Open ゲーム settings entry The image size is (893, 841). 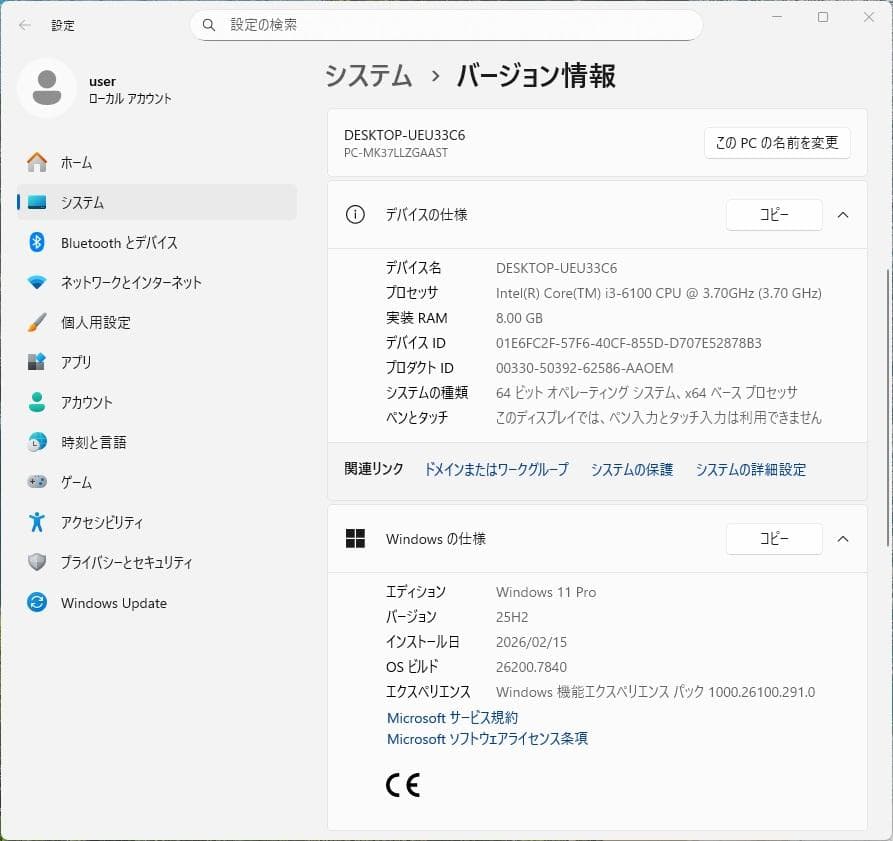coord(157,482)
